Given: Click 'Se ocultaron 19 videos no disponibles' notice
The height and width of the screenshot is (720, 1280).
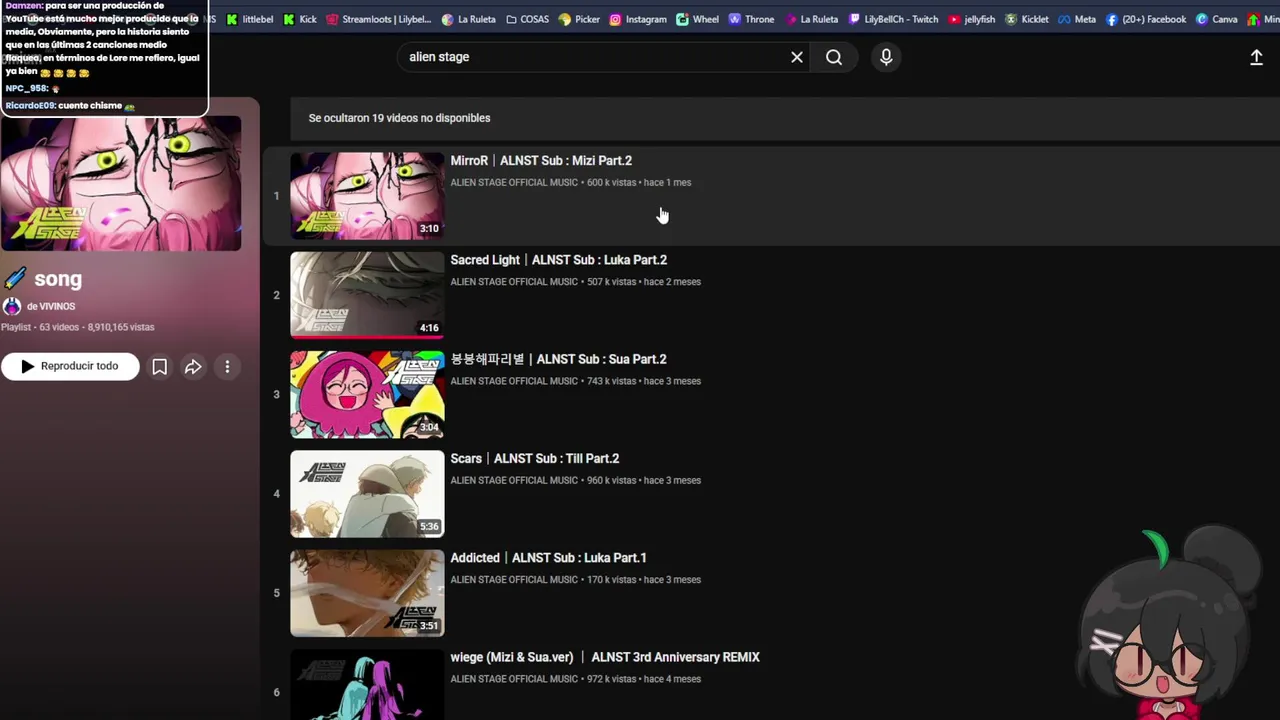Looking at the screenshot, I should point(399,118).
